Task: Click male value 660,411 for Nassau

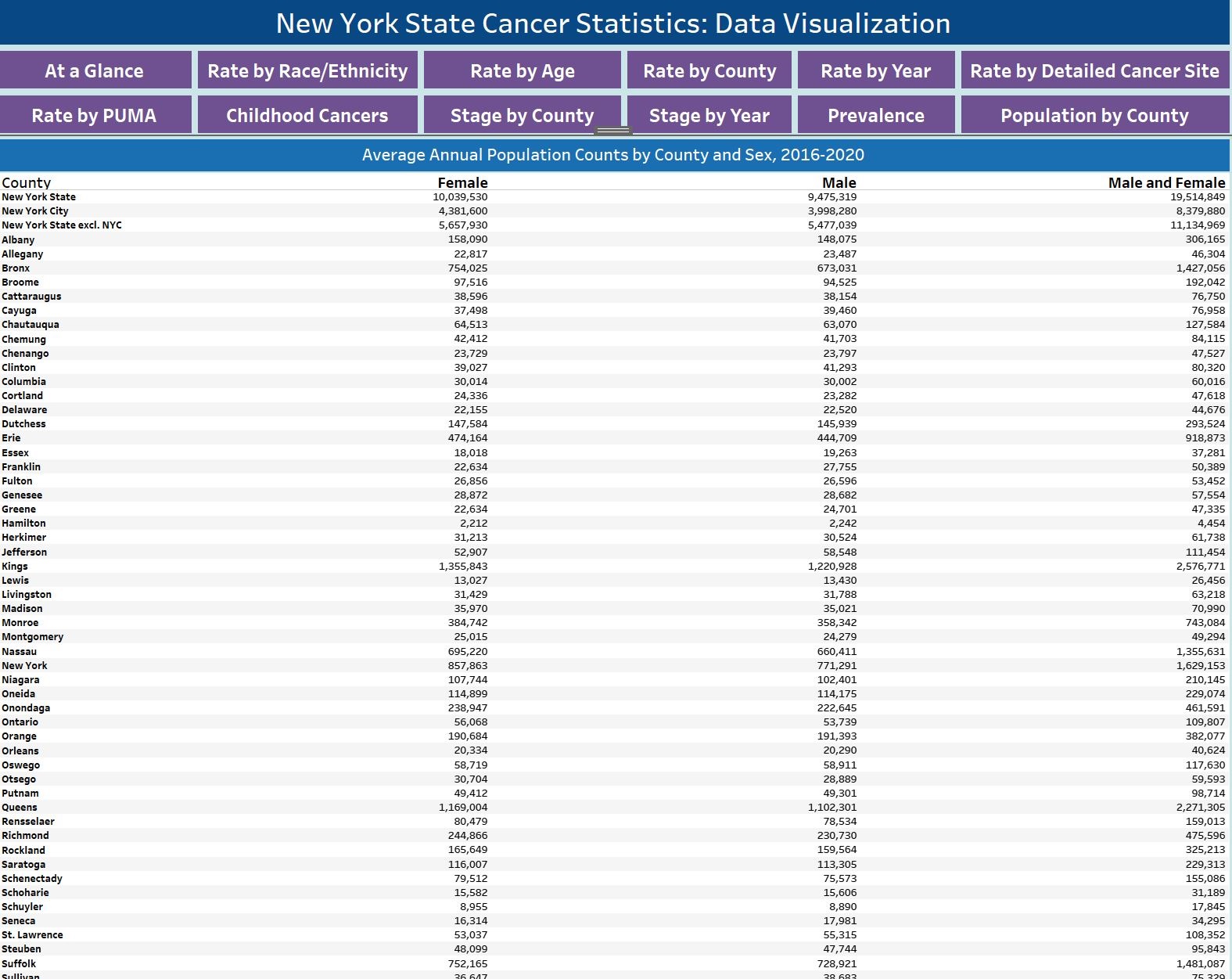Action: coord(837,651)
